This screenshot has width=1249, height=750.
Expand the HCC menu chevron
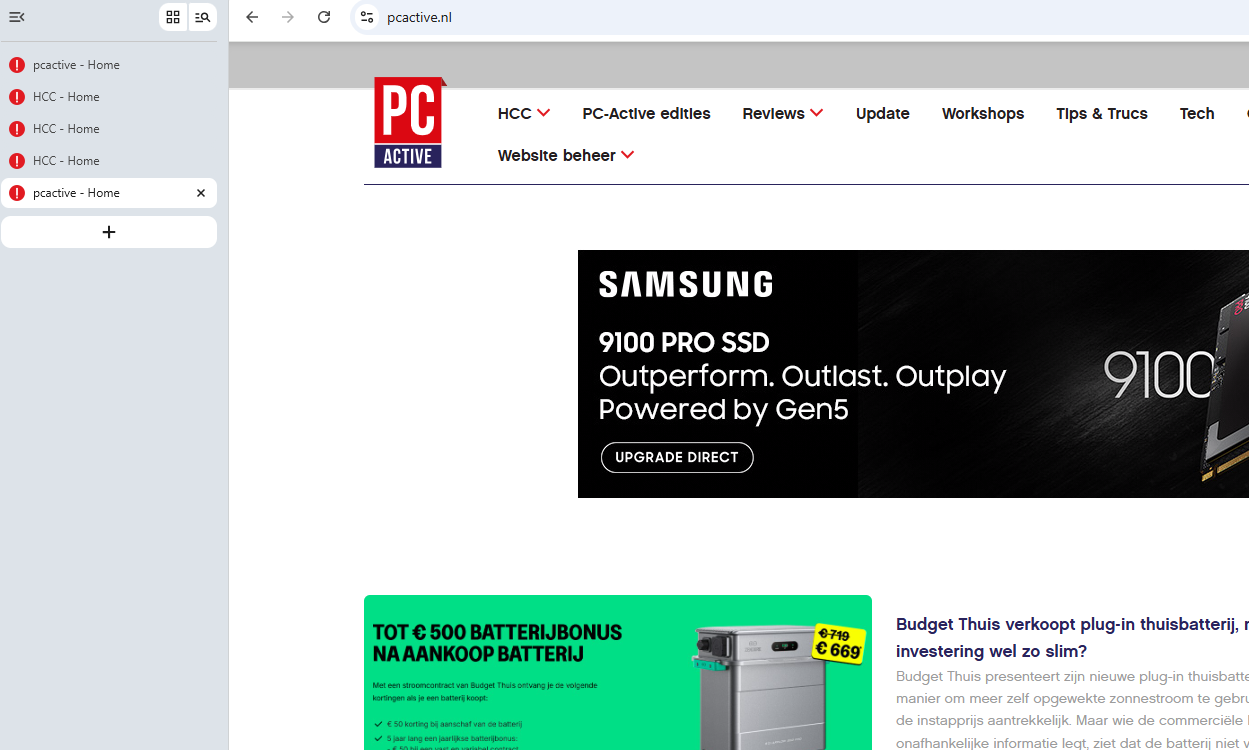(543, 113)
